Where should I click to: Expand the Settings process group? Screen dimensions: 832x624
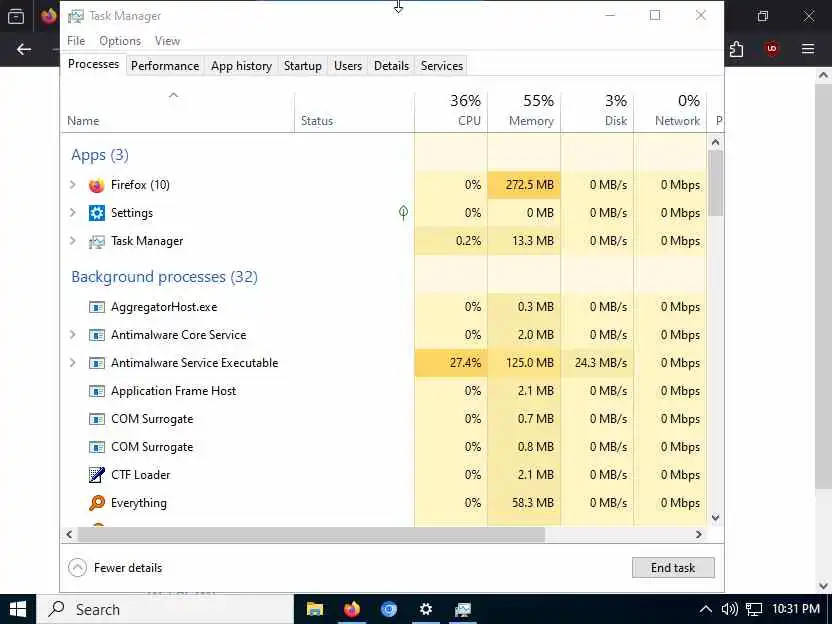coord(73,213)
